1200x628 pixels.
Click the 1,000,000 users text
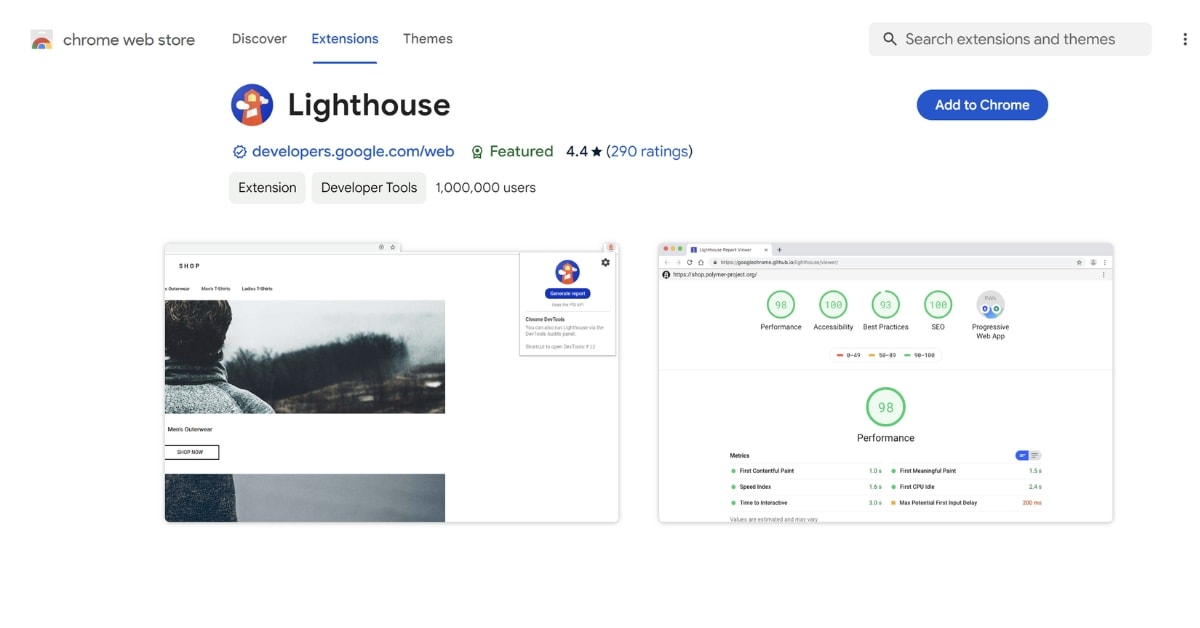486,187
